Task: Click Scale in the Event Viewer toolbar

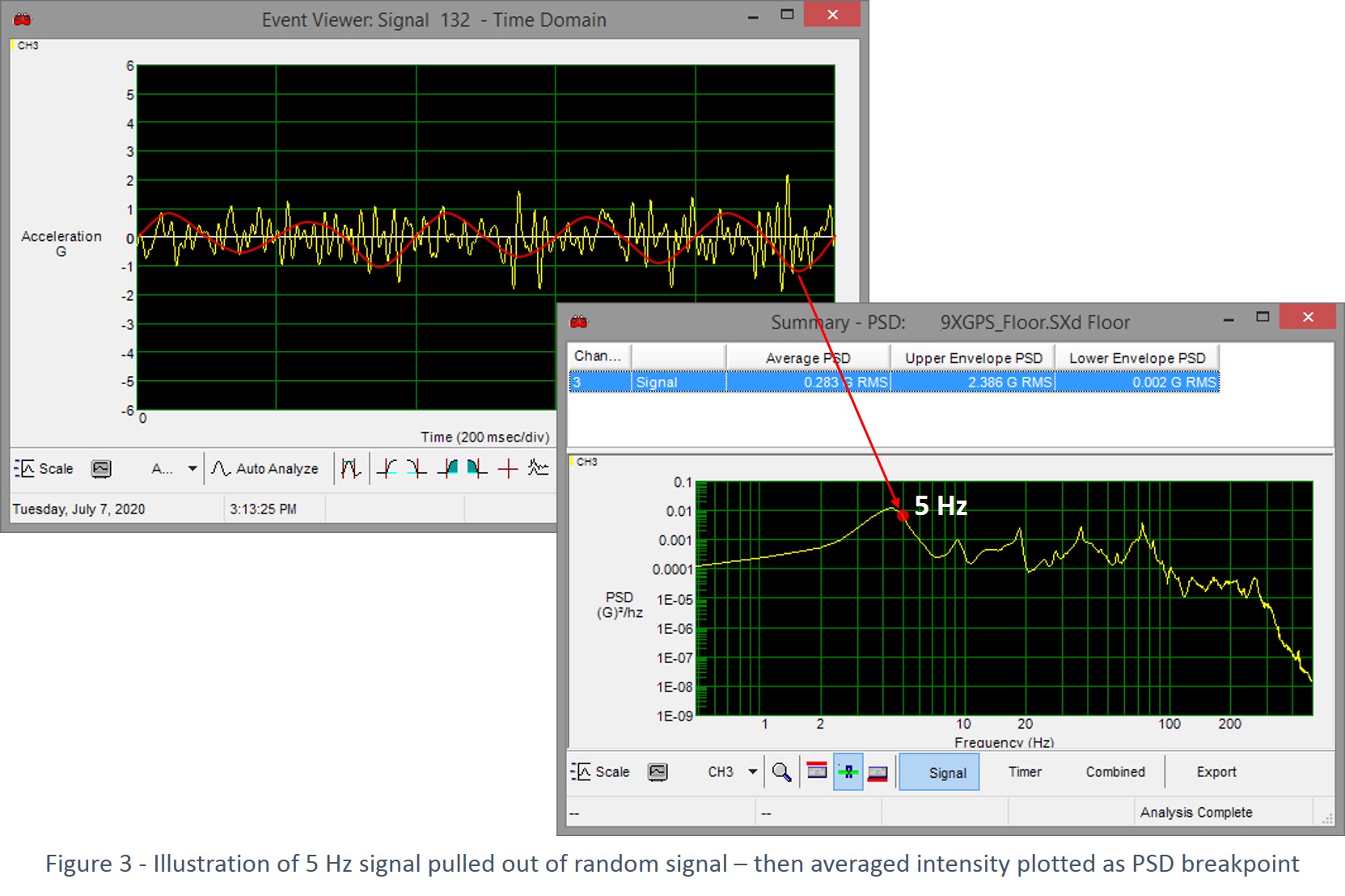Action: 44,468
